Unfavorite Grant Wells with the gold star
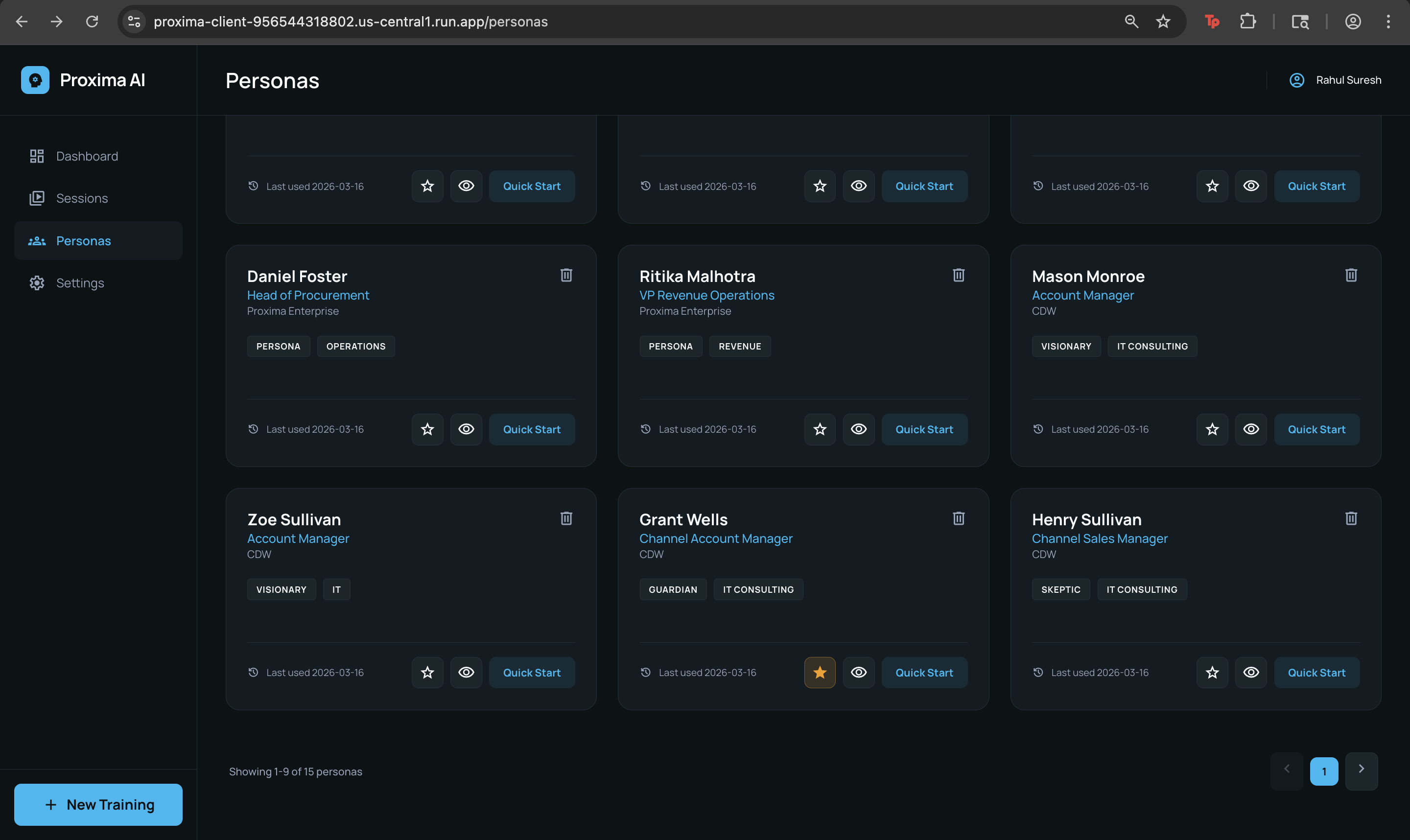This screenshot has width=1410, height=840. coord(819,673)
